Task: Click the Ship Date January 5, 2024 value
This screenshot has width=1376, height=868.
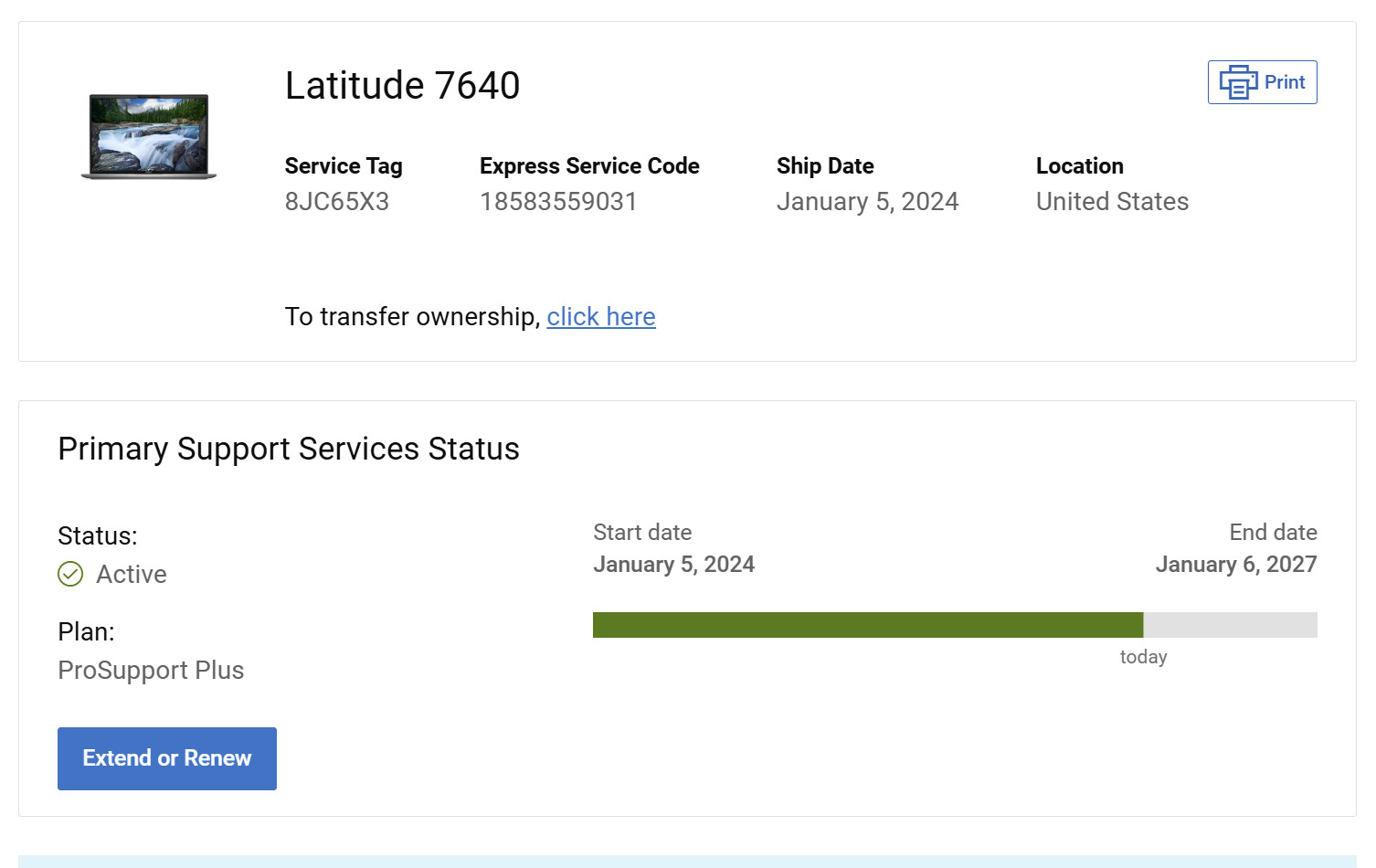Action: coord(867,202)
